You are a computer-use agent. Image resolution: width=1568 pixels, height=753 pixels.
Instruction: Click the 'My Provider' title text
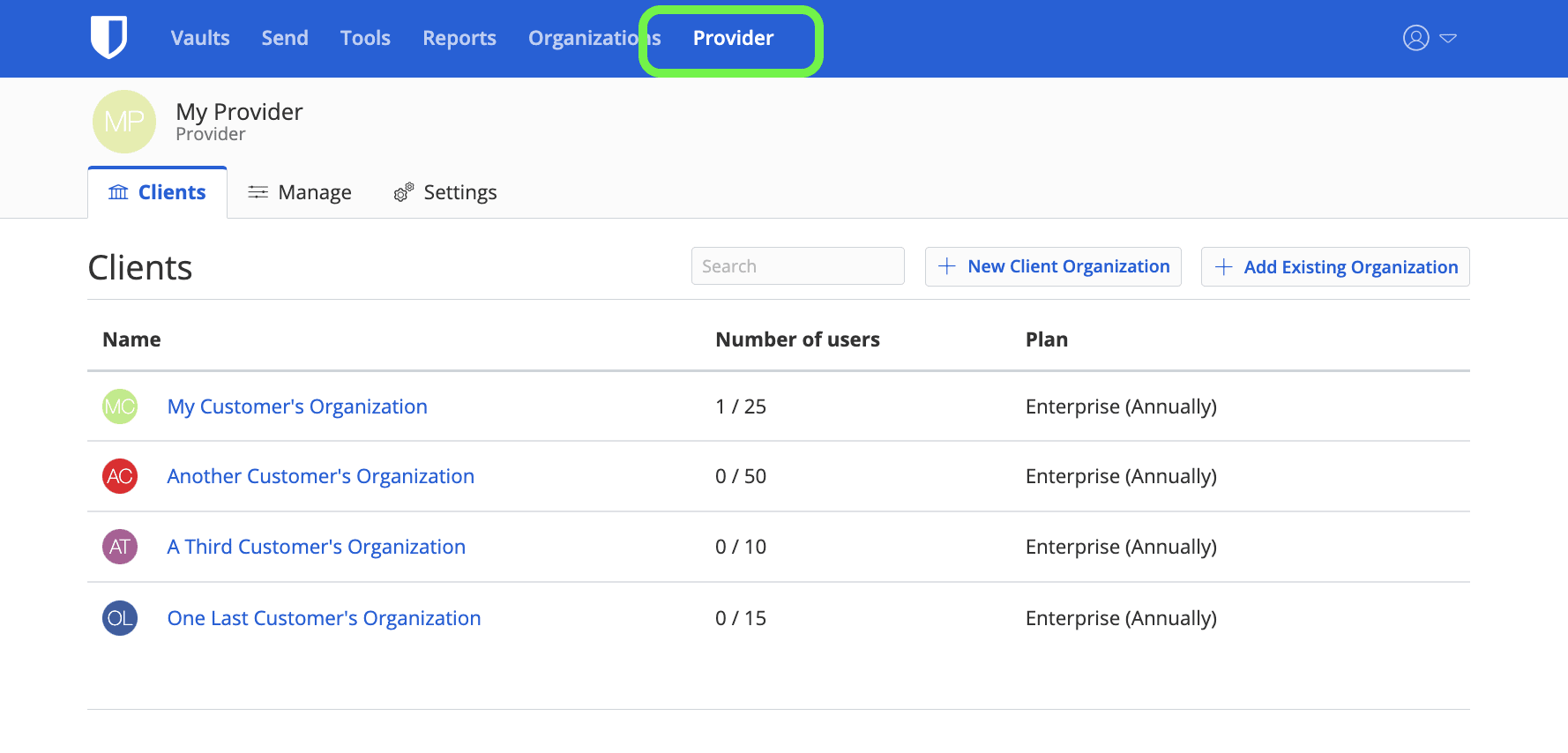[x=239, y=112]
